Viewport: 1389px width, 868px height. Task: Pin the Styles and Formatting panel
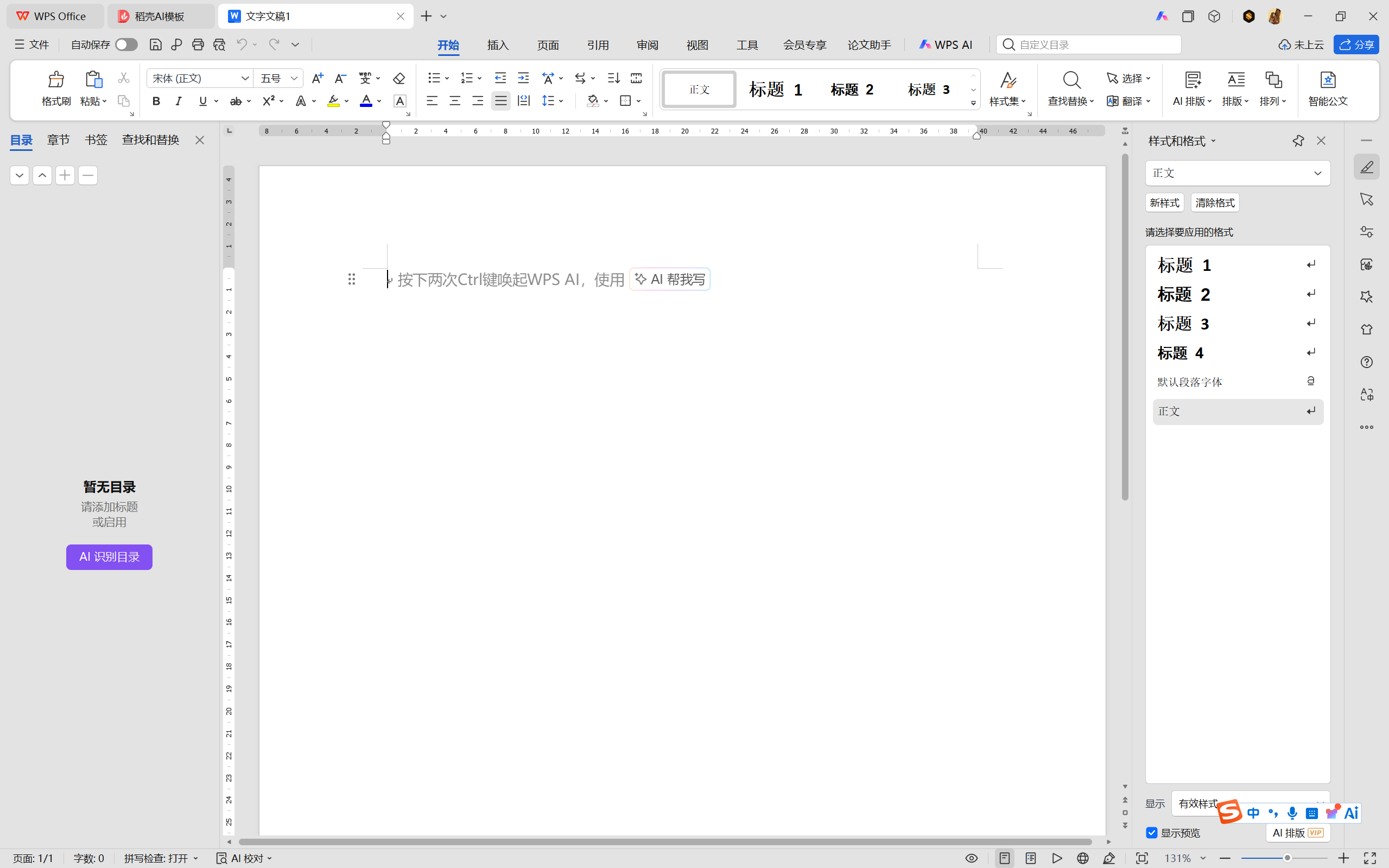tap(1298, 141)
